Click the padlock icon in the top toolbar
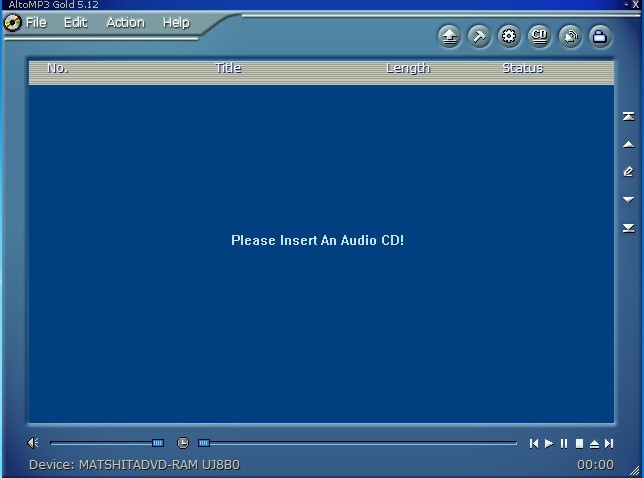Screen dimensions: 644x478 (x=599, y=37)
